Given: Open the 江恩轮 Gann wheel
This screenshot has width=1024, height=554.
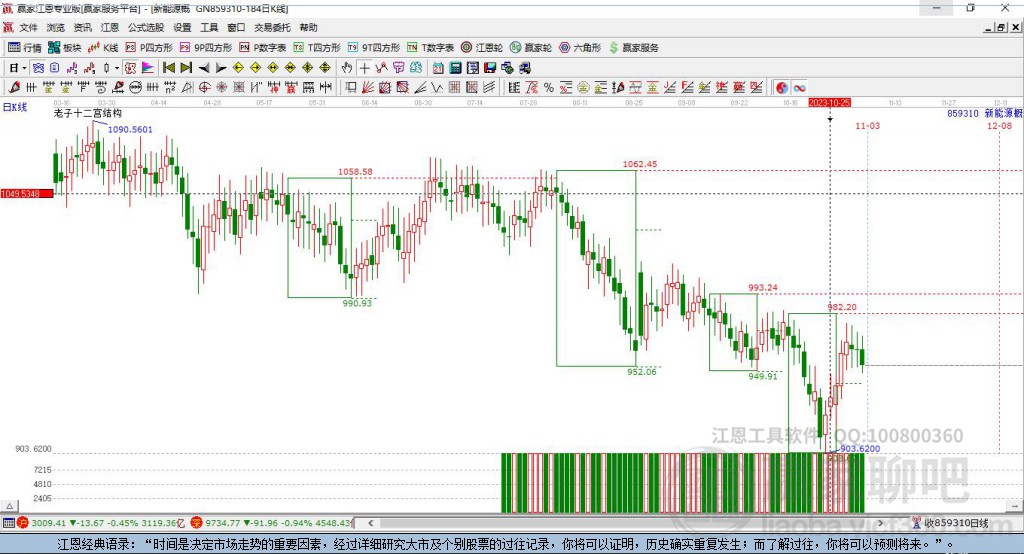Looking at the screenshot, I should (x=482, y=48).
